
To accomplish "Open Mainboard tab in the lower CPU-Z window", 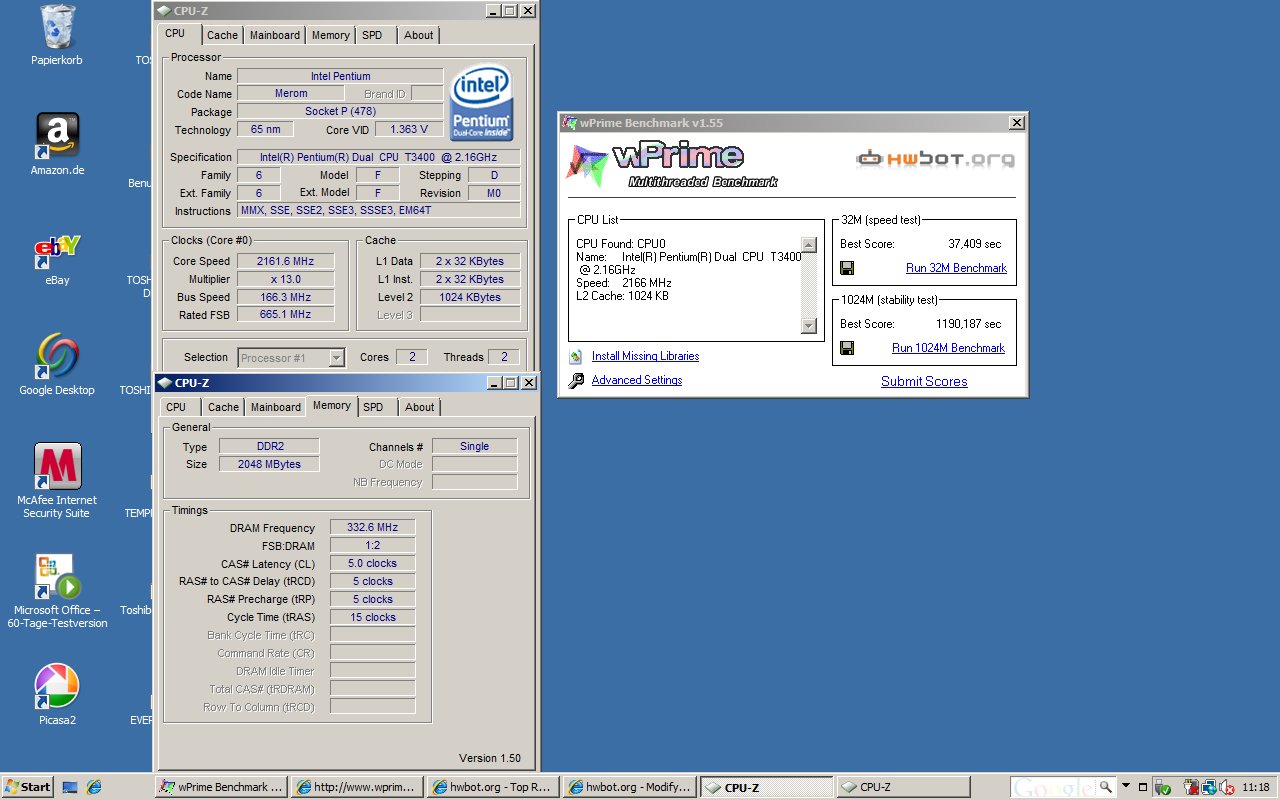I will point(276,407).
